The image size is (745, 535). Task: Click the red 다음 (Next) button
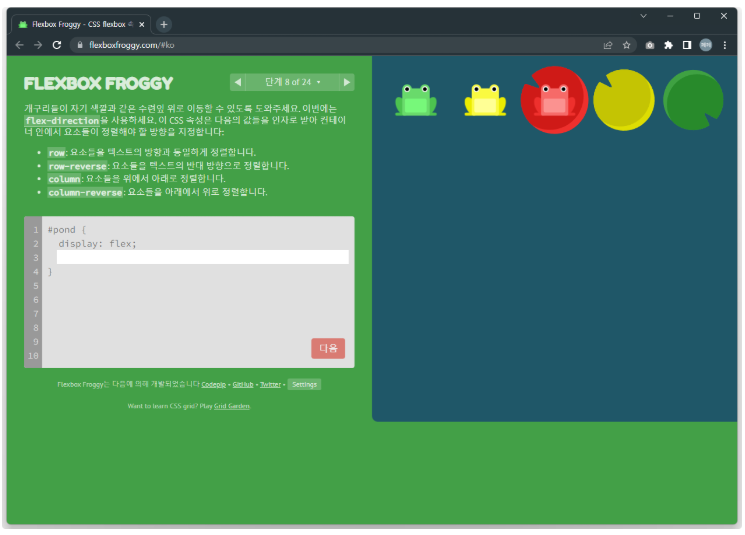[x=328, y=348]
